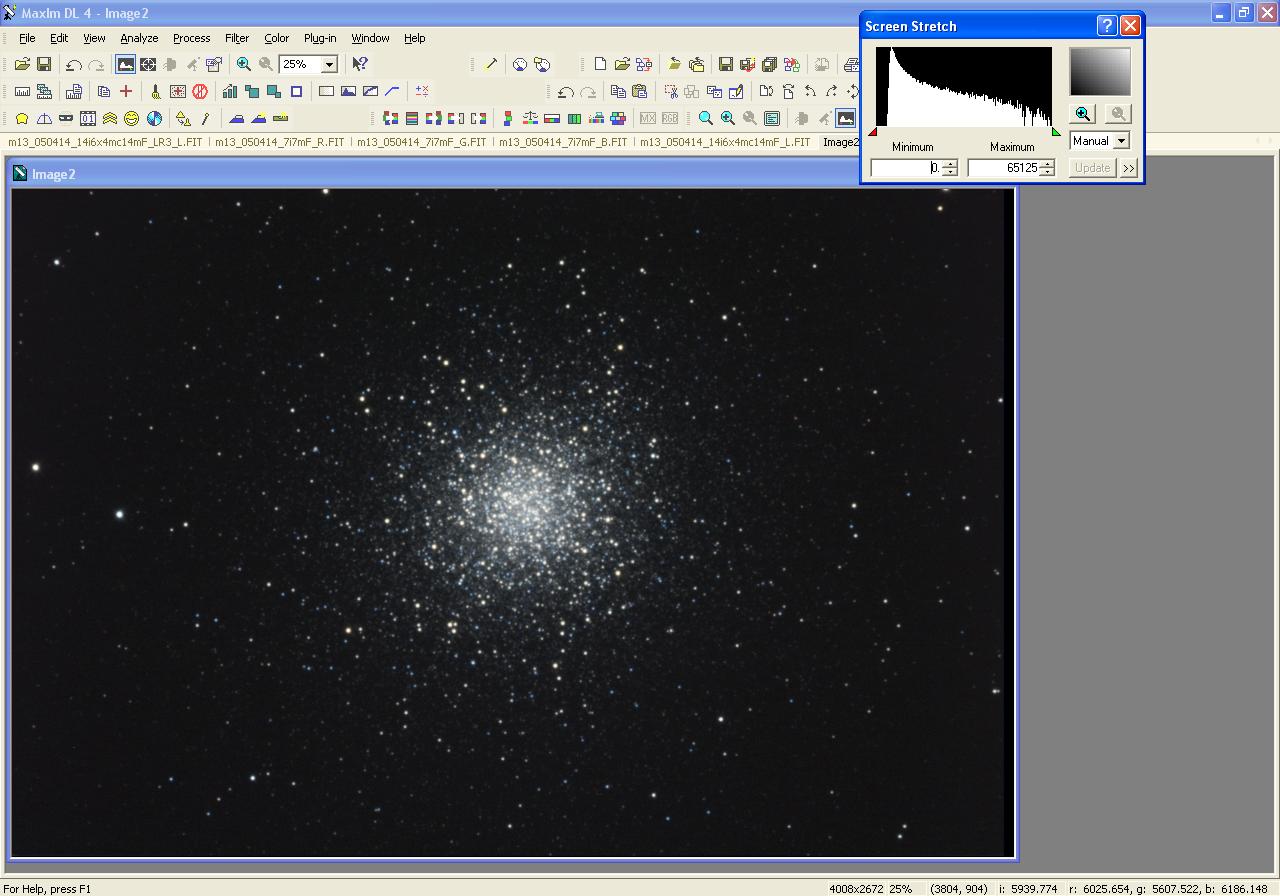Screen dimensions: 1280x896
Task: Click the smiley face filter icon
Action: [131, 118]
